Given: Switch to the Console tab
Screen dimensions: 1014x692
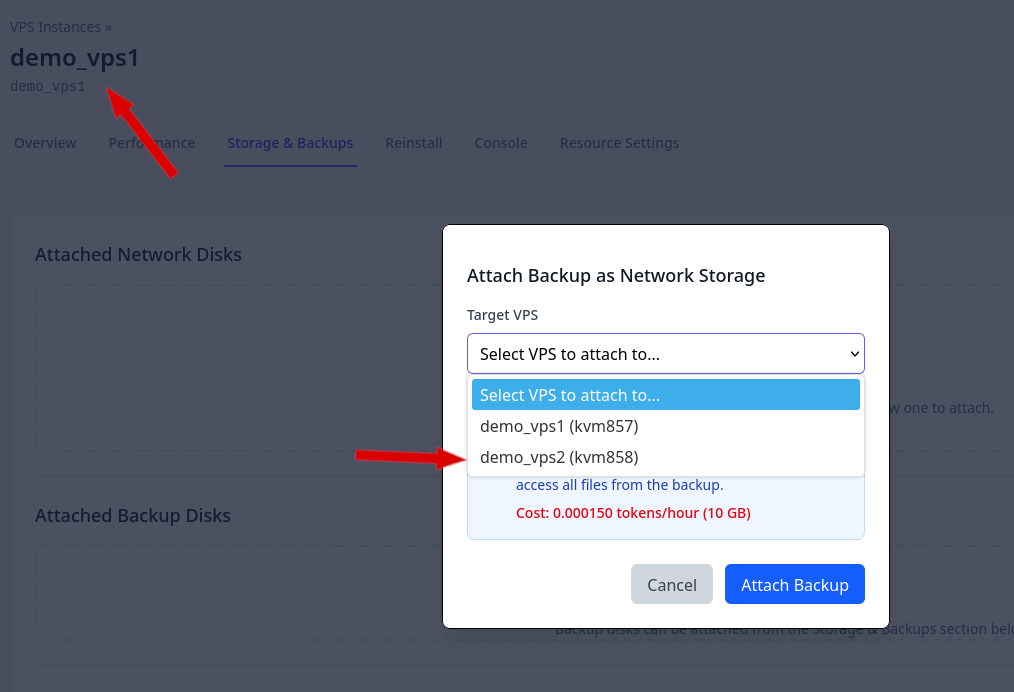Looking at the screenshot, I should pos(500,143).
